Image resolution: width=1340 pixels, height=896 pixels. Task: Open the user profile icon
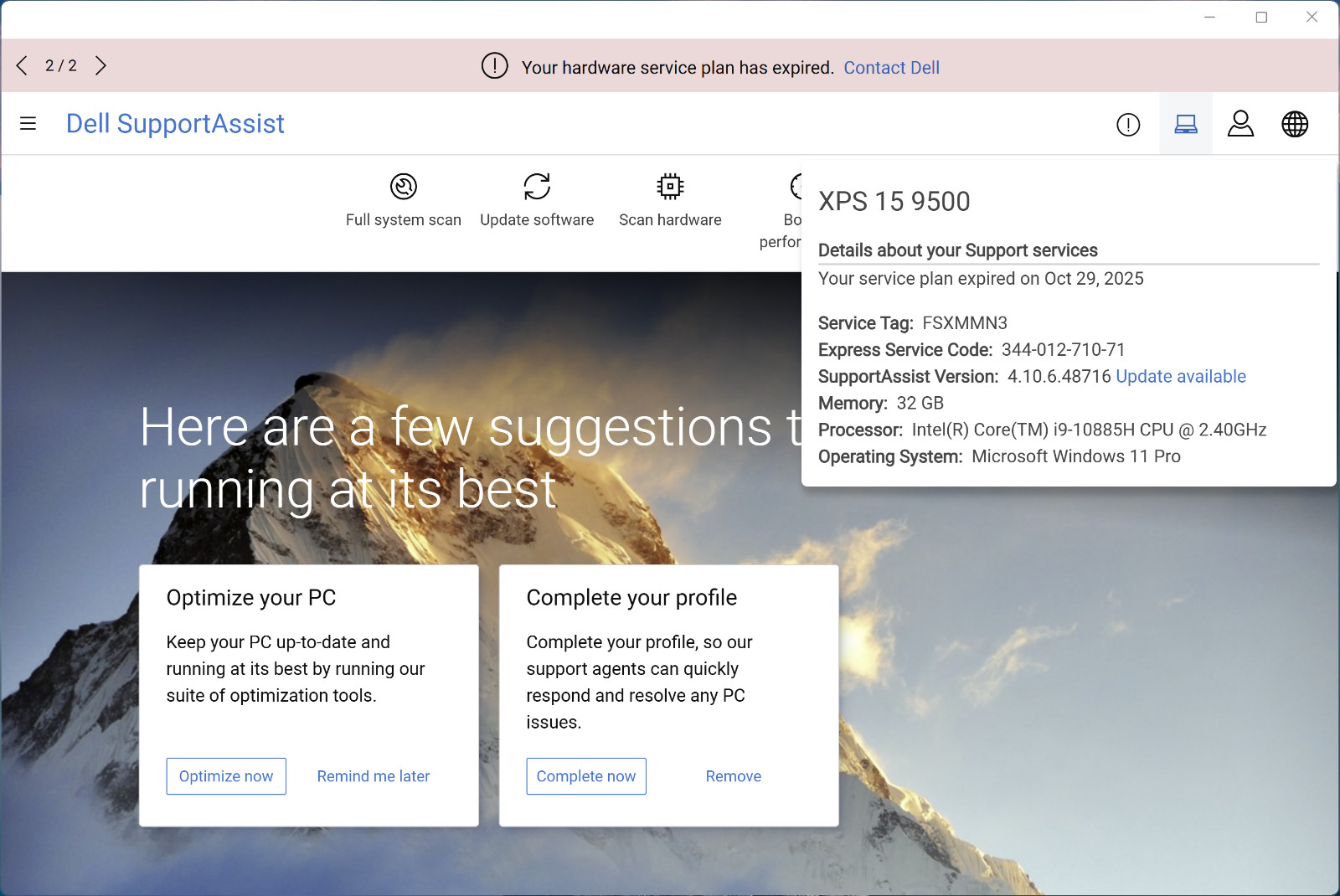pyautogui.click(x=1240, y=124)
